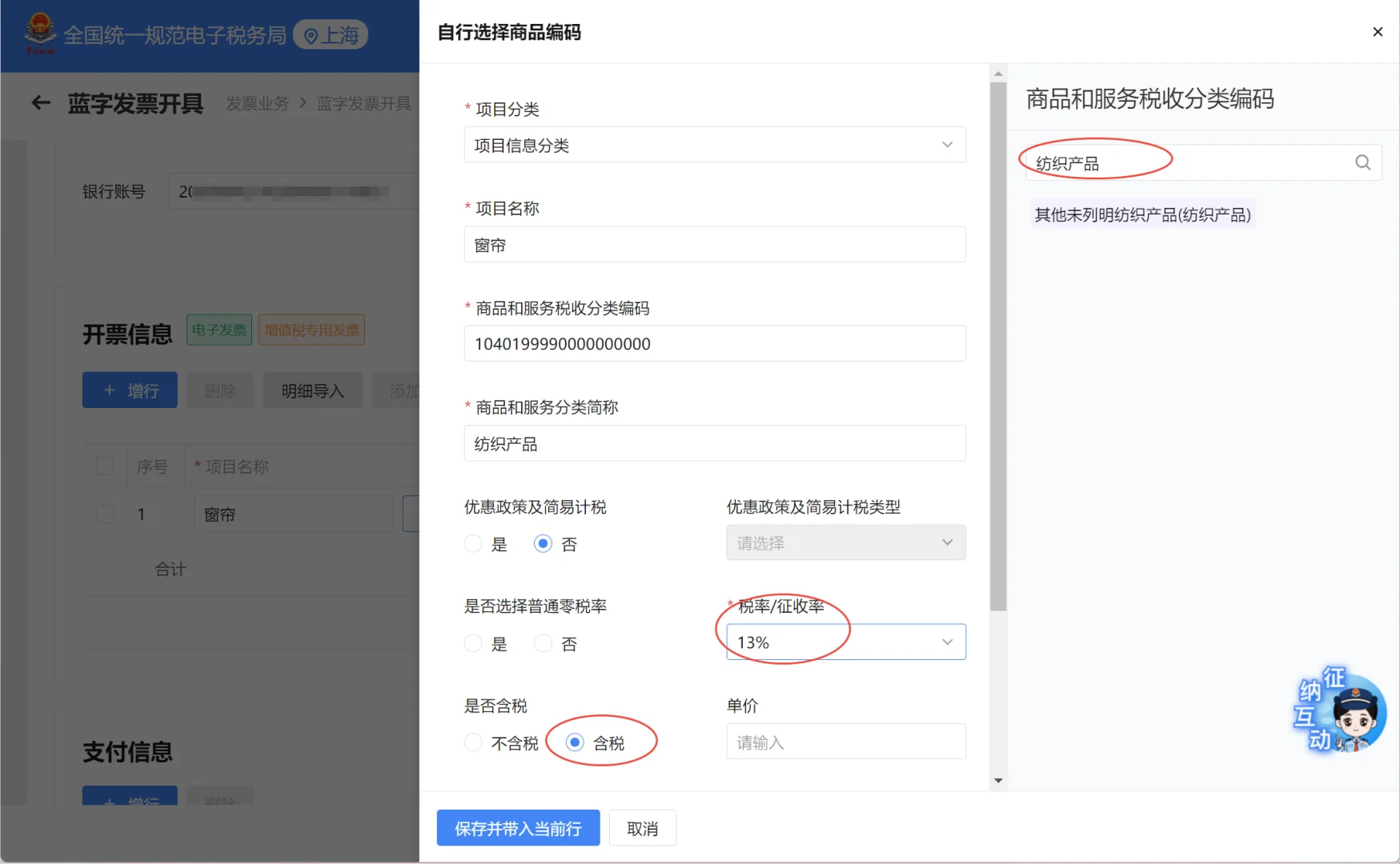This screenshot has height=864, width=1400.
Task: Check the row 1 checkbox in invoice table
Action: (x=105, y=514)
